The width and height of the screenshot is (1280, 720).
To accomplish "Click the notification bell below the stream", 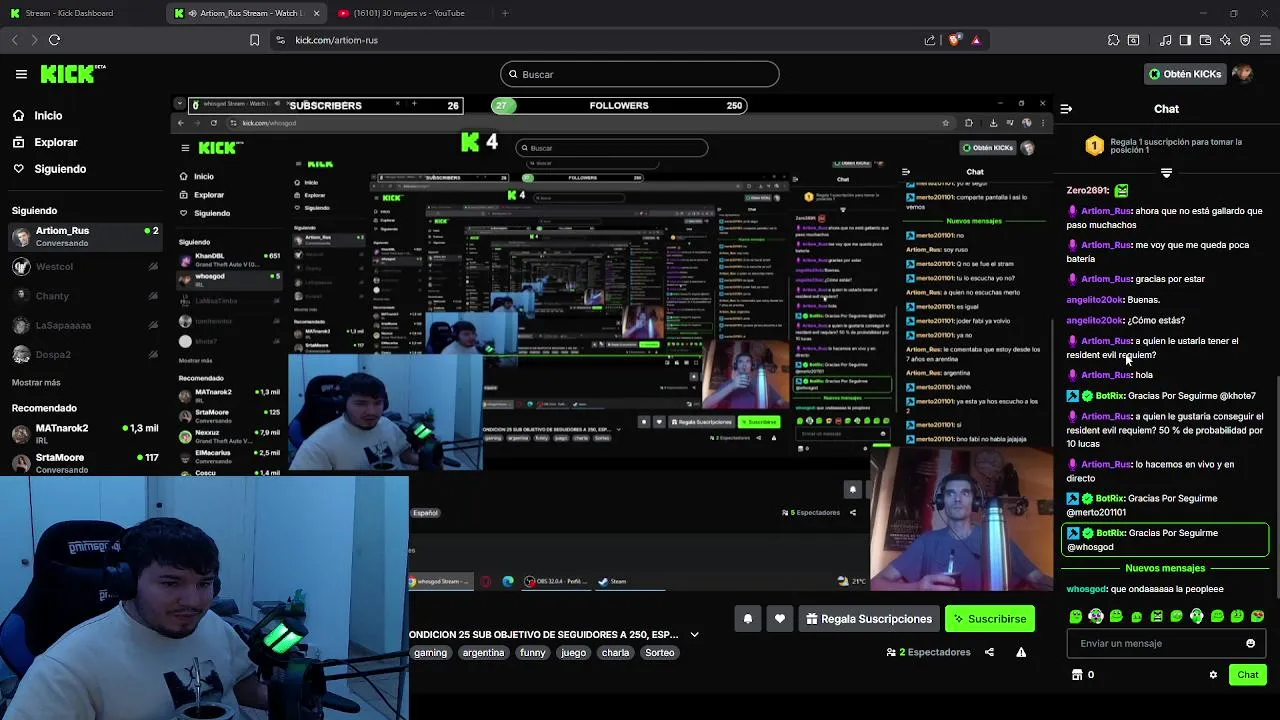I will [x=748, y=619].
